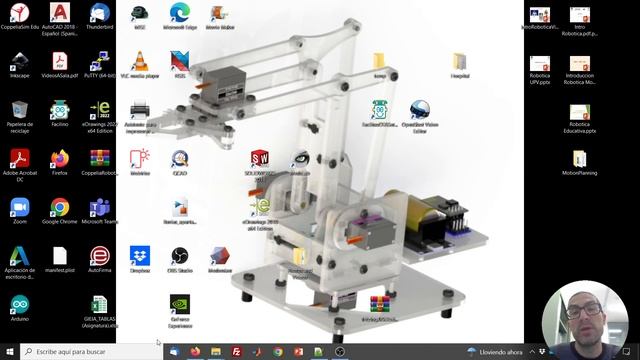This screenshot has width=640, height=360.
Task: Open the Robotica UPV.pptx presentation
Action: (540, 70)
